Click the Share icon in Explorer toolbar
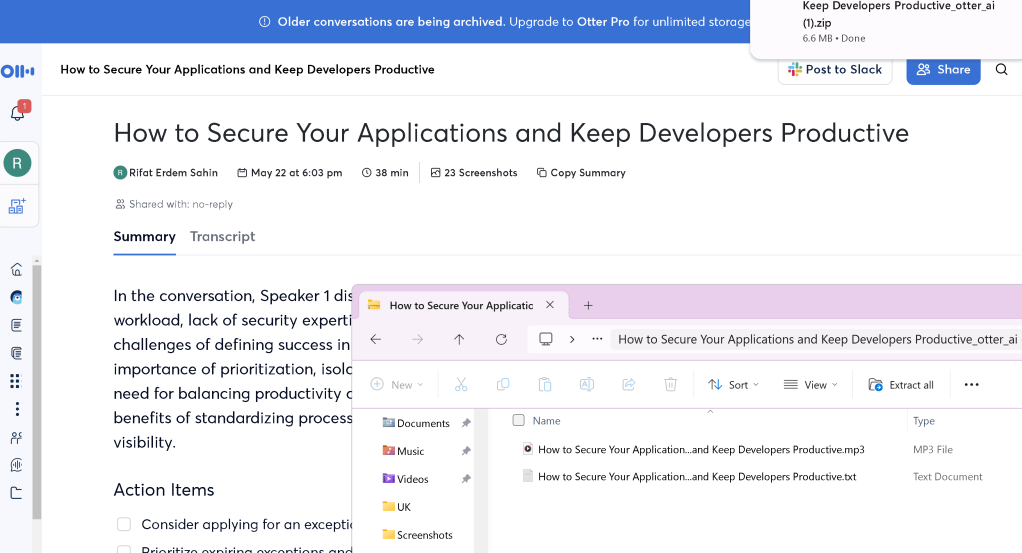The width and height of the screenshot is (1022, 553). click(628, 385)
